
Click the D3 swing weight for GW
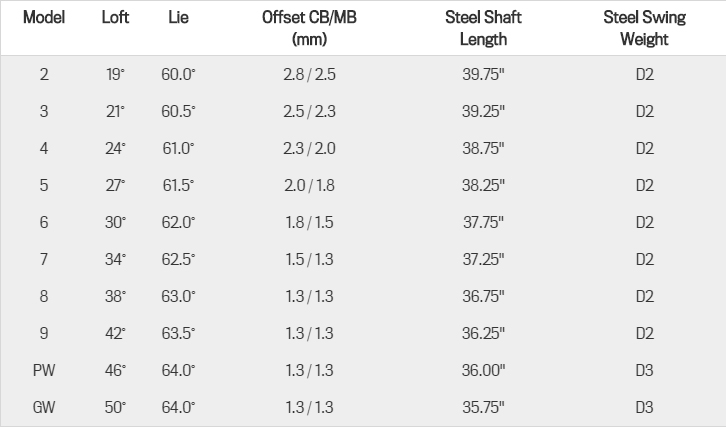click(645, 408)
